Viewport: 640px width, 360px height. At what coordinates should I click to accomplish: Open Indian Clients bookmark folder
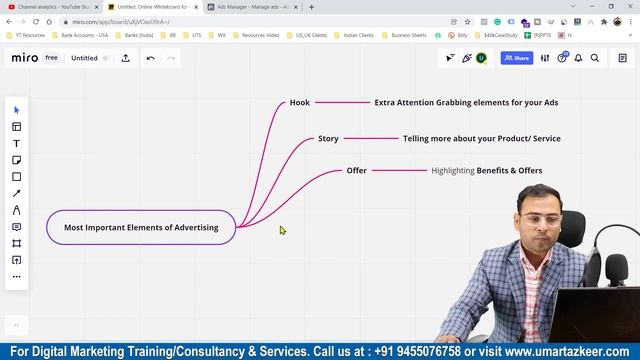coord(354,35)
